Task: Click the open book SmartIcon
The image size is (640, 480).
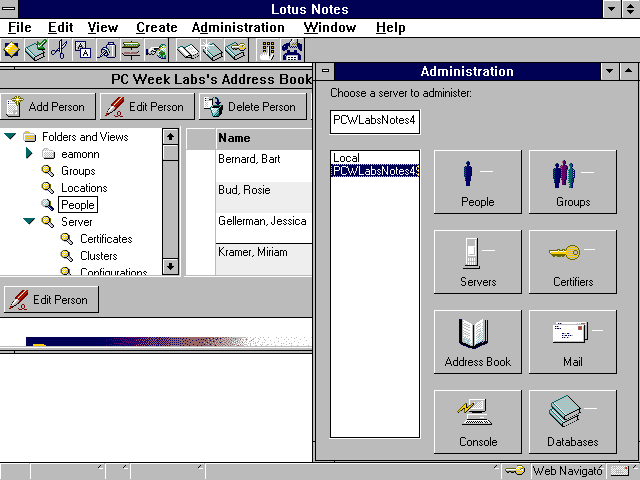Action: [187, 50]
